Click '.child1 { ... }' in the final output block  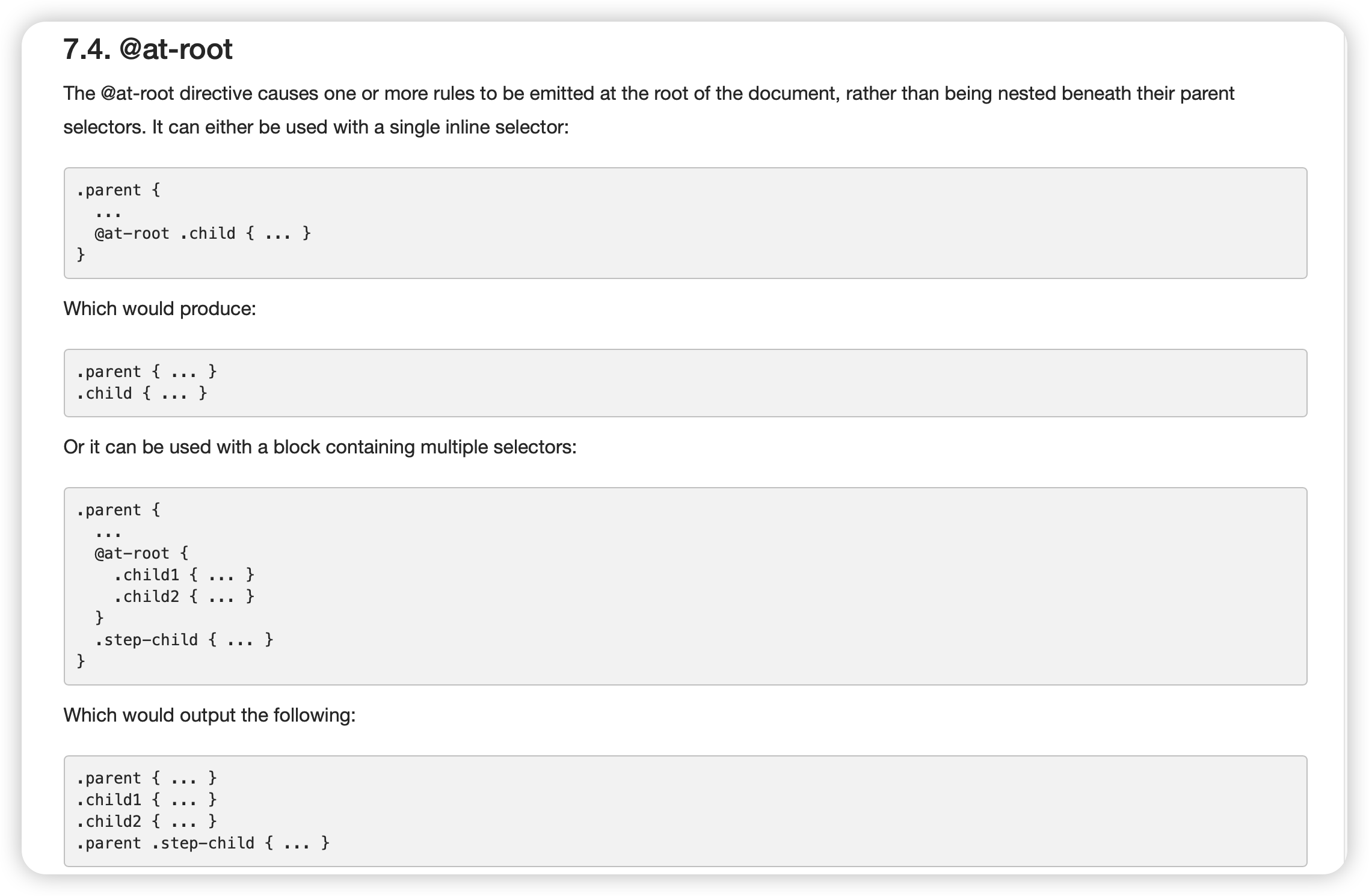tap(146, 800)
